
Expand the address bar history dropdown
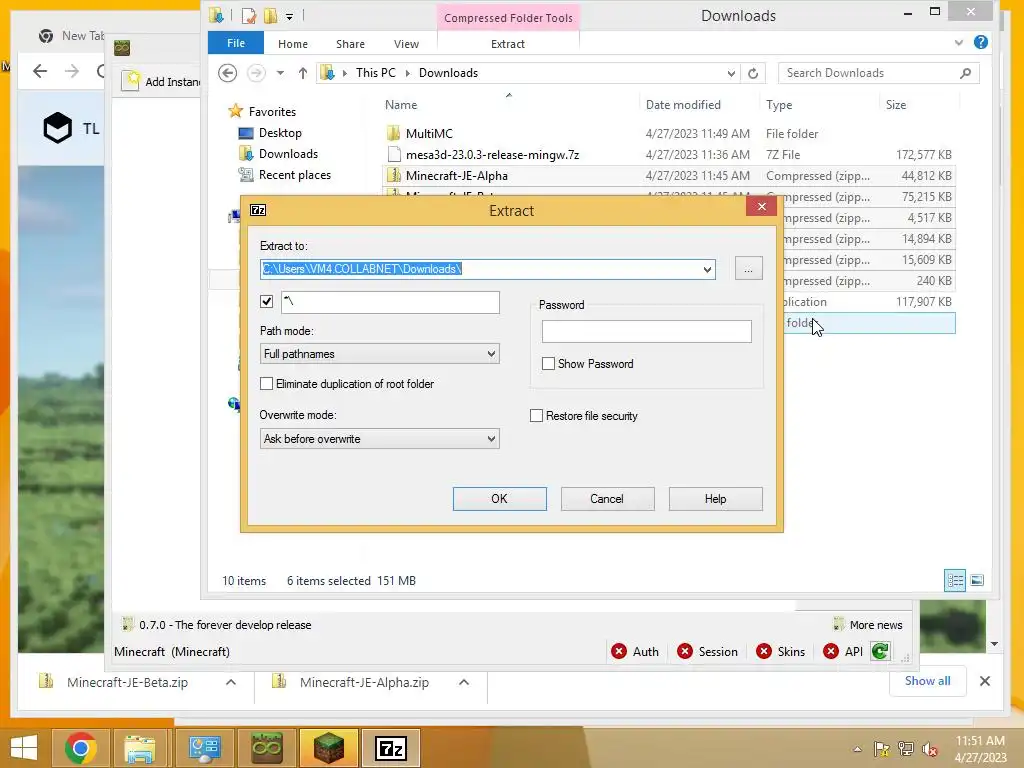(731, 73)
